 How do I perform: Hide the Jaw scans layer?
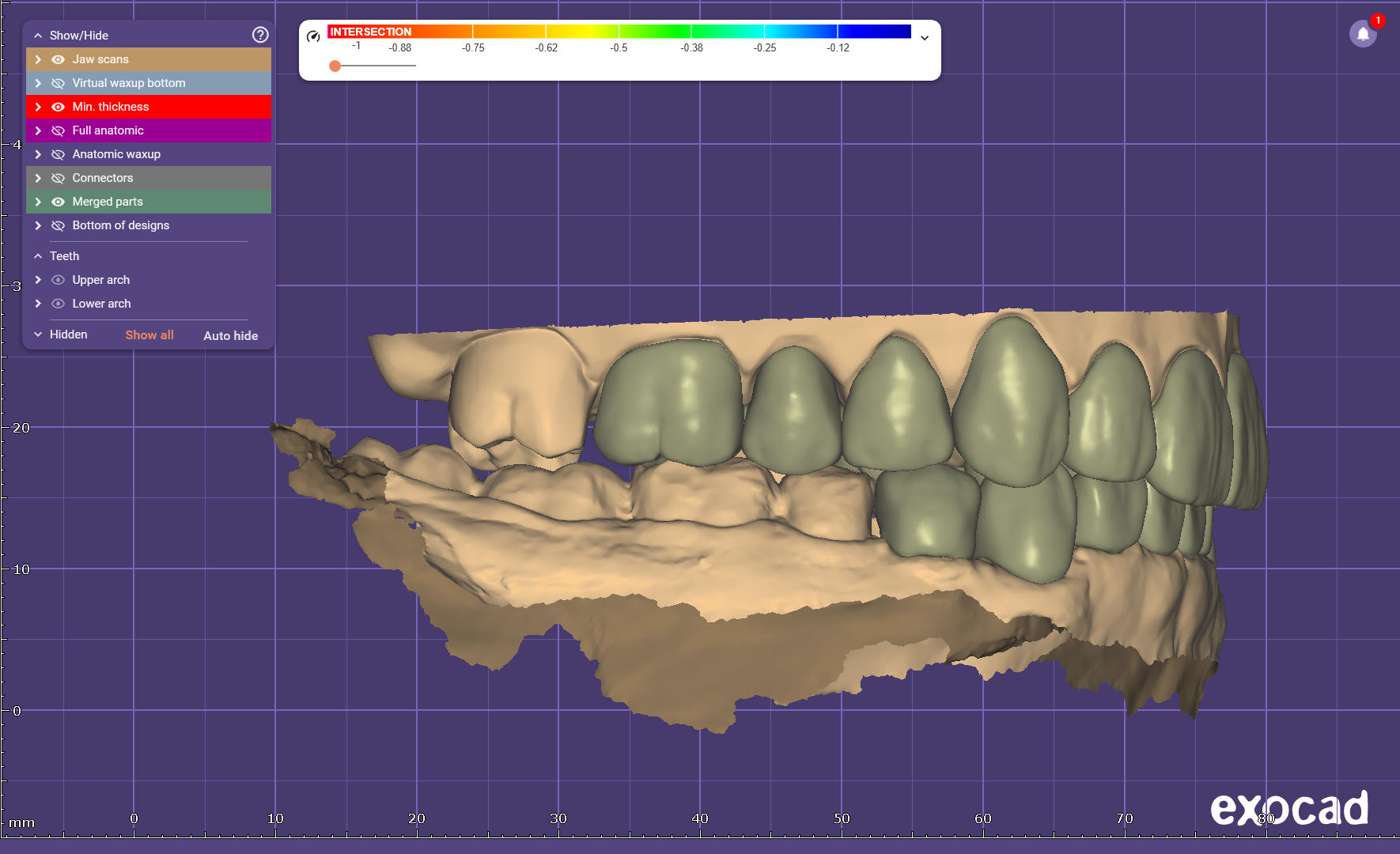coord(58,59)
